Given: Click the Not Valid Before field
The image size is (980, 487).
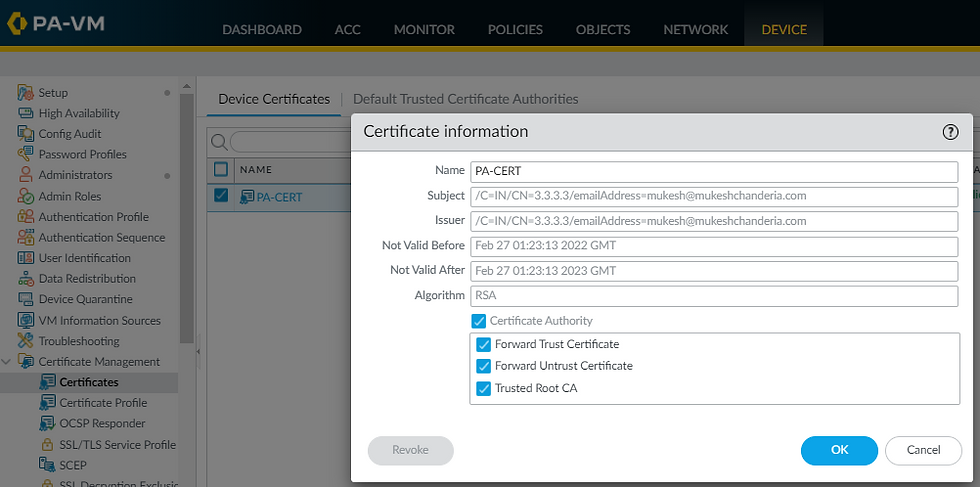Looking at the screenshot, I should [x=714, y=246].
